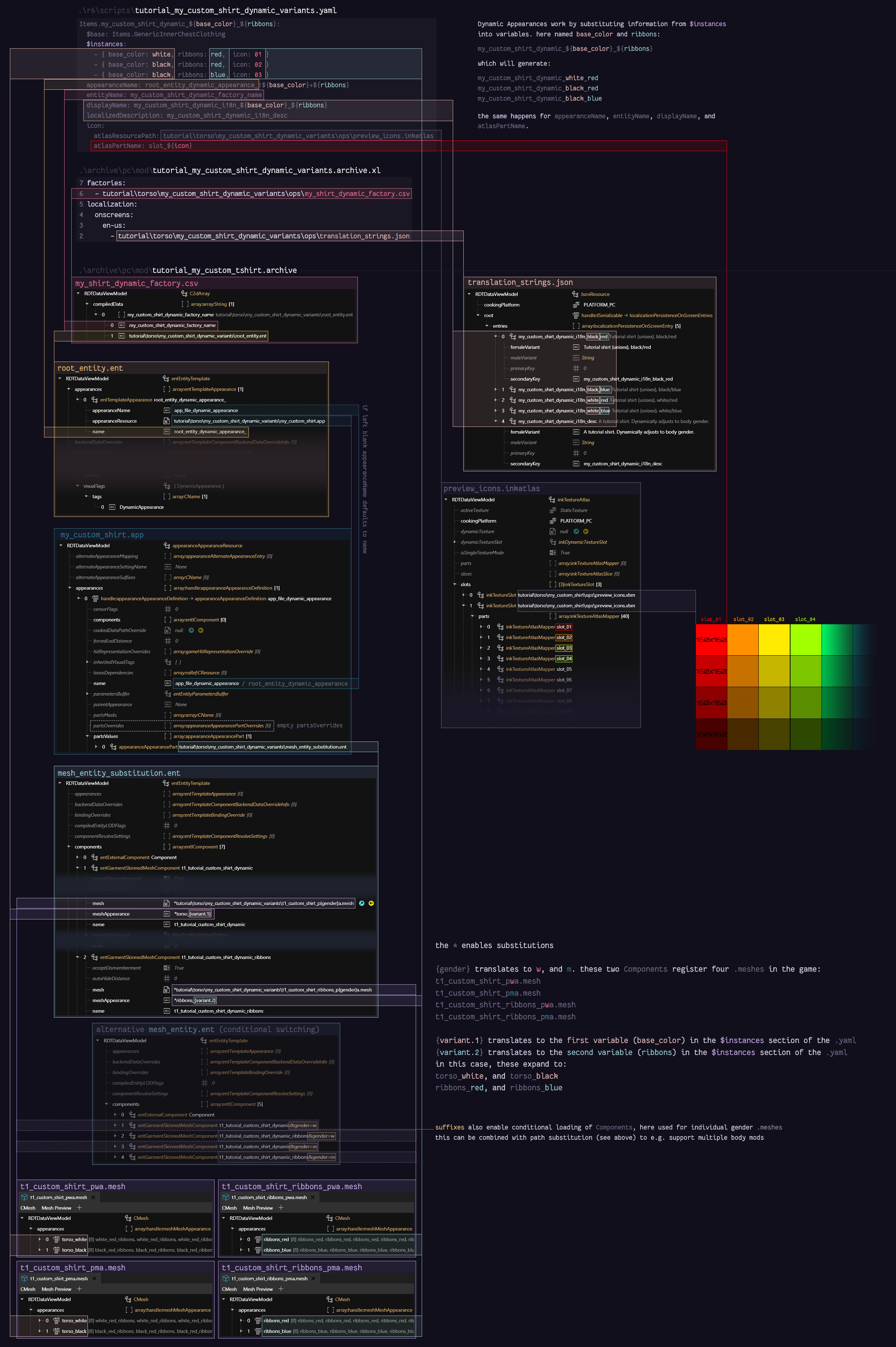The image size is (896, 1347).
Task: Click the yellow slot_03 color square
Action: [774, 639]
